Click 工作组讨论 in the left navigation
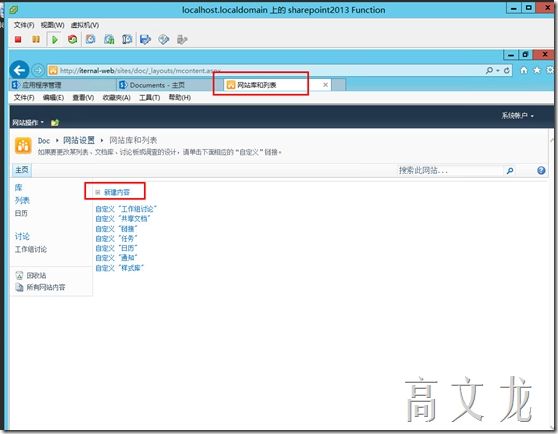 [31, 249]
